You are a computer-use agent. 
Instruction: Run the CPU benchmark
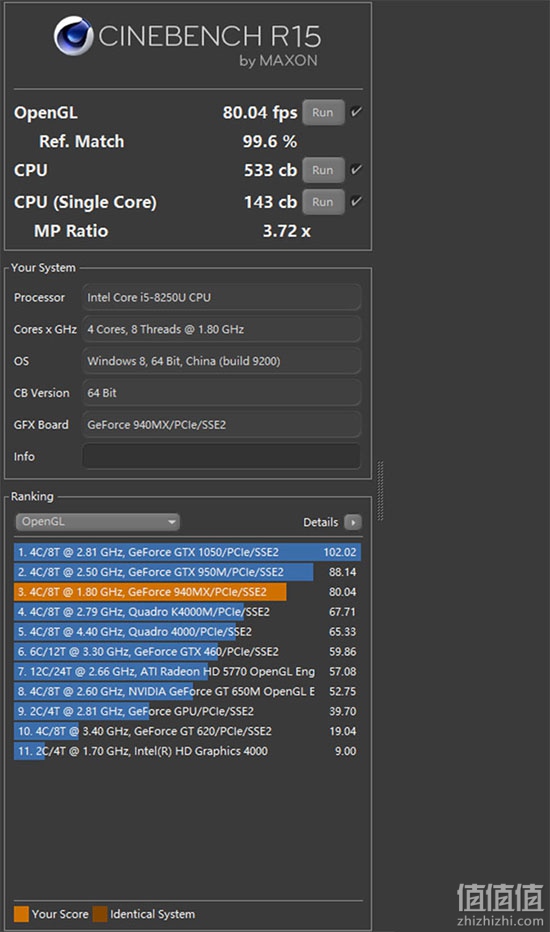coord(323,170)
